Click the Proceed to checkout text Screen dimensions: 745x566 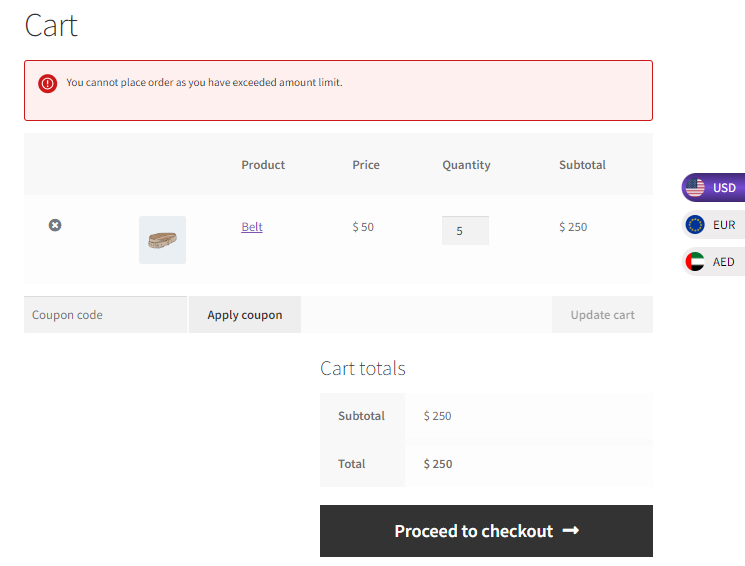pos(474,531)
